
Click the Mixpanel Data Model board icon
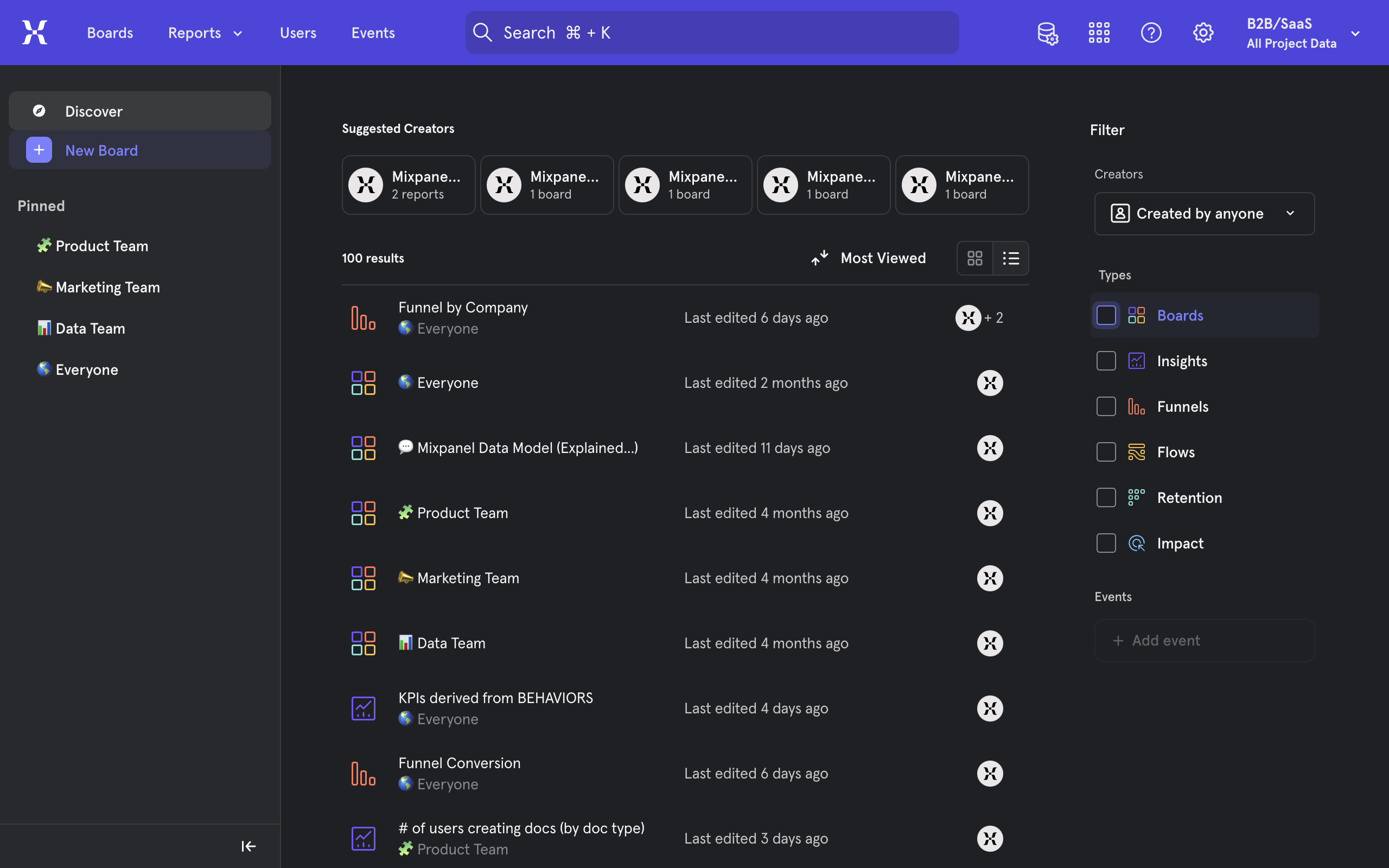364,448
